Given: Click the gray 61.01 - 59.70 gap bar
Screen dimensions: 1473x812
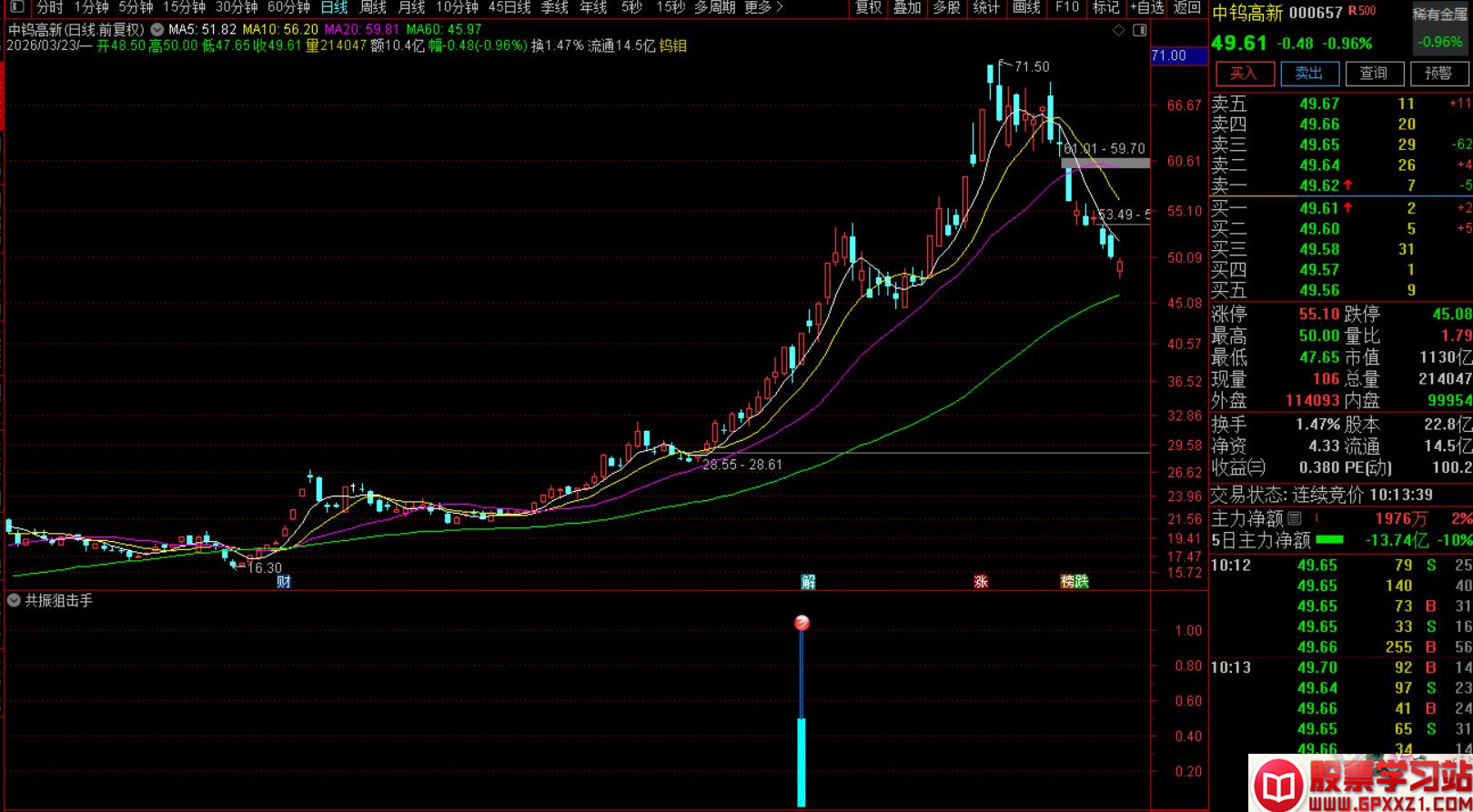Looking at the screenshot, I should 1105,164.
